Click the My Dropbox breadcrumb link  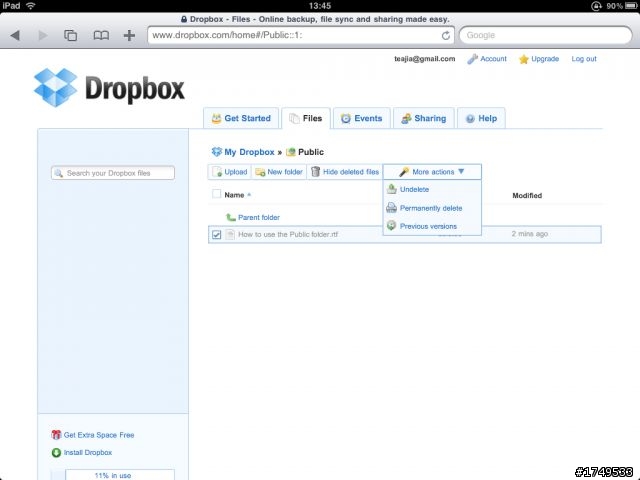tap(249, 152)
